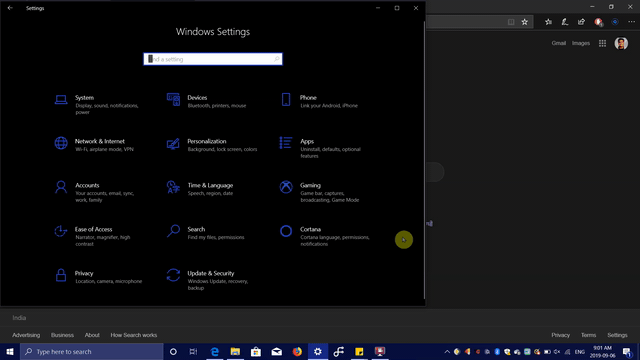Open the Accounts person icon

tap(61, 187)
